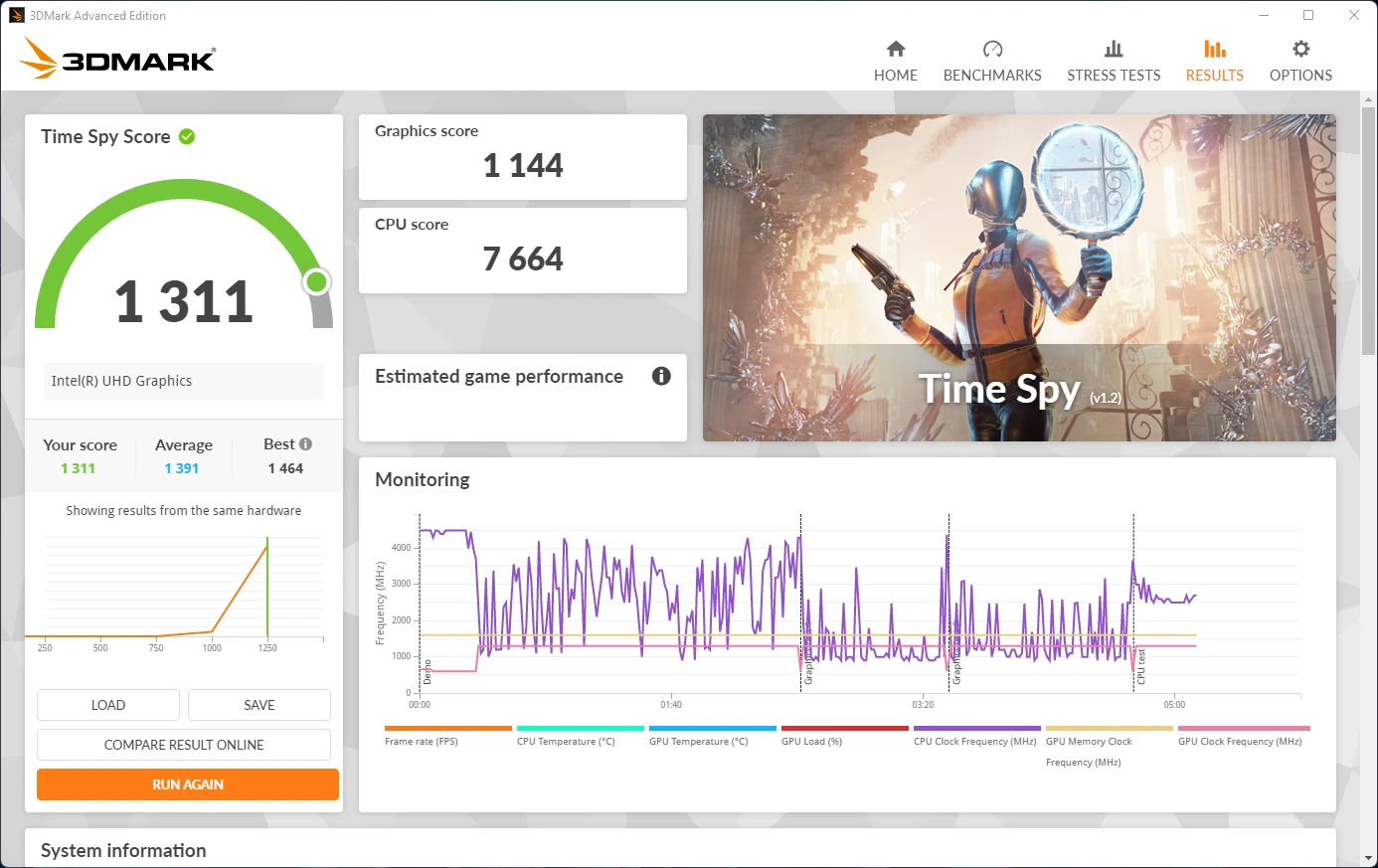Screen dimensions: 1378x868
Task: Save the current benchmark result
Action: point(259,705)
